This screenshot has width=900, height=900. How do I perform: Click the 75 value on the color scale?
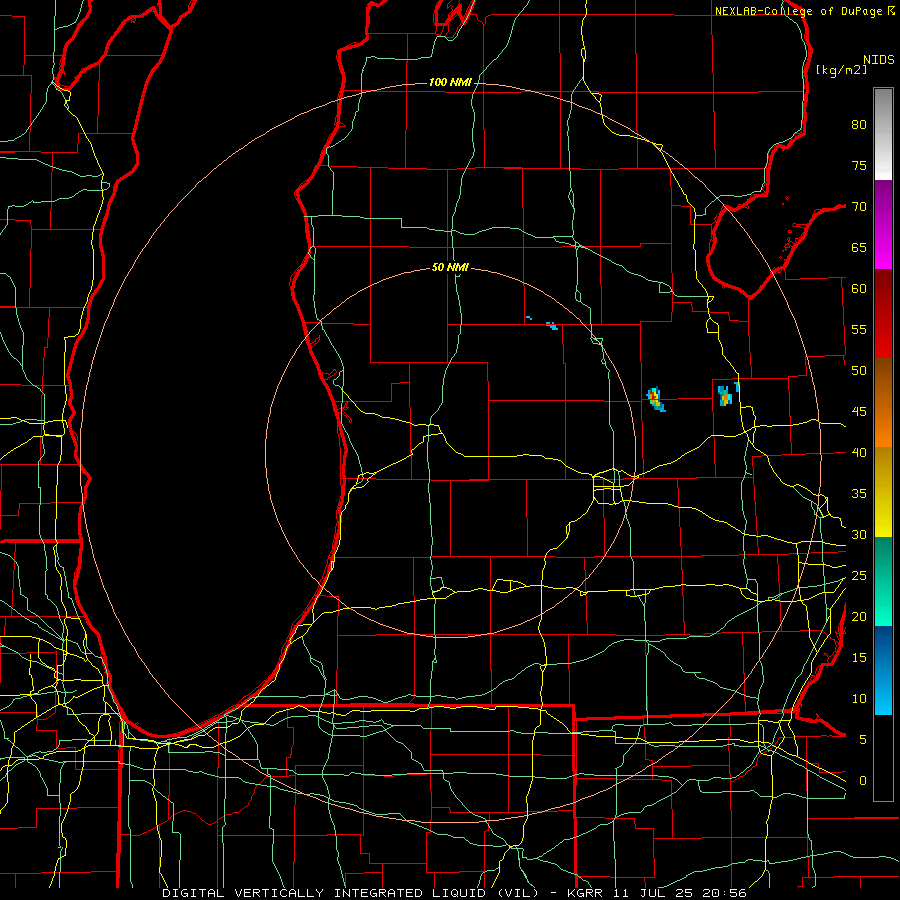(x=859, y=165)
